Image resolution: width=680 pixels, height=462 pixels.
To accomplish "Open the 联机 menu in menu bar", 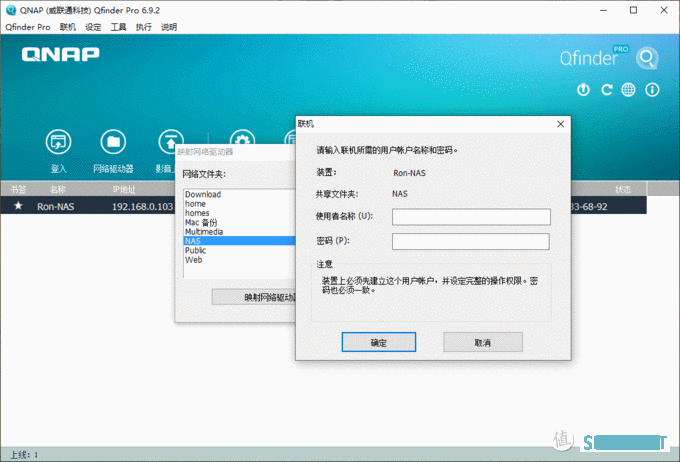I will click(x=68, y=27).
